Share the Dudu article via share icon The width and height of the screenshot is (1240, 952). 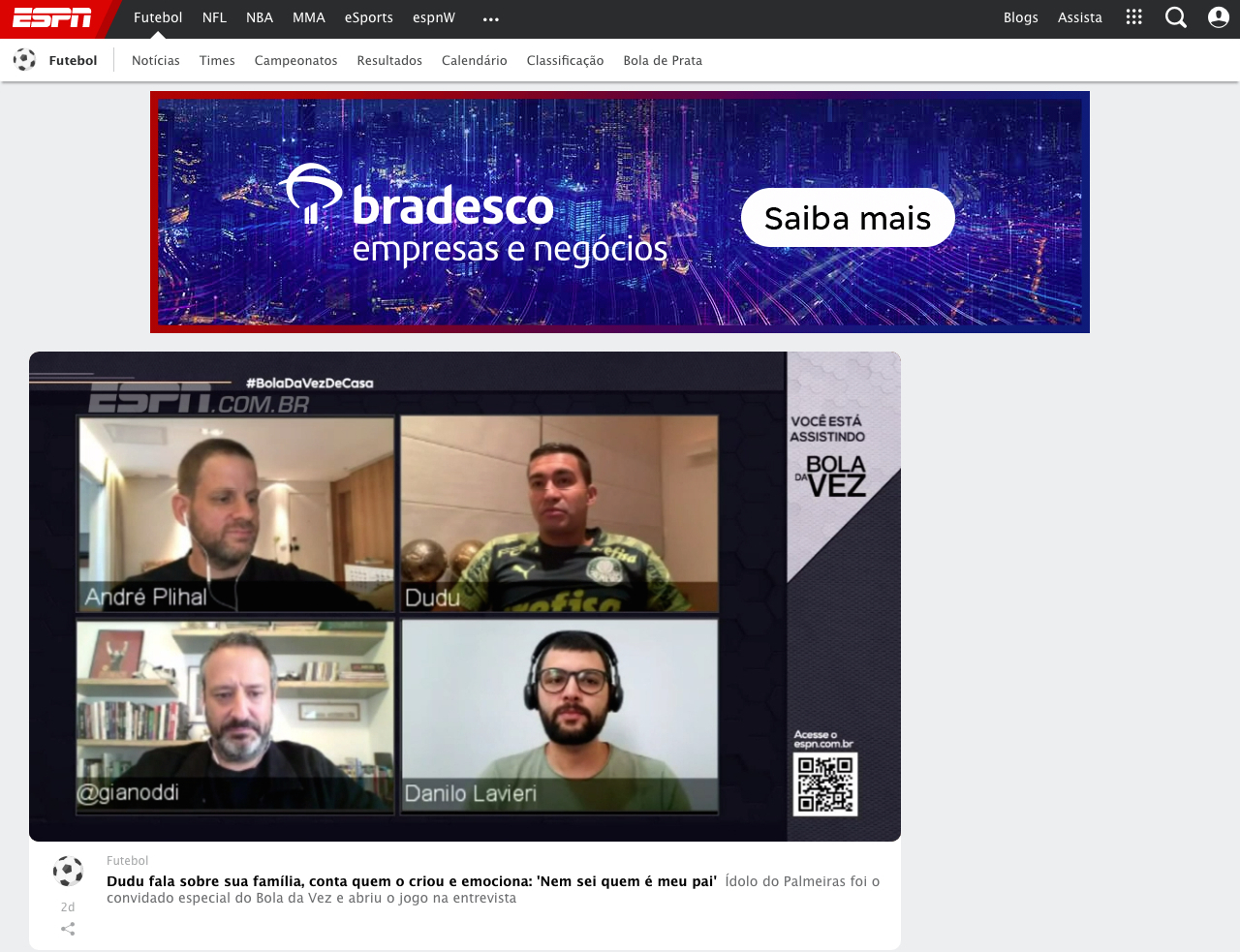[68, 929]
